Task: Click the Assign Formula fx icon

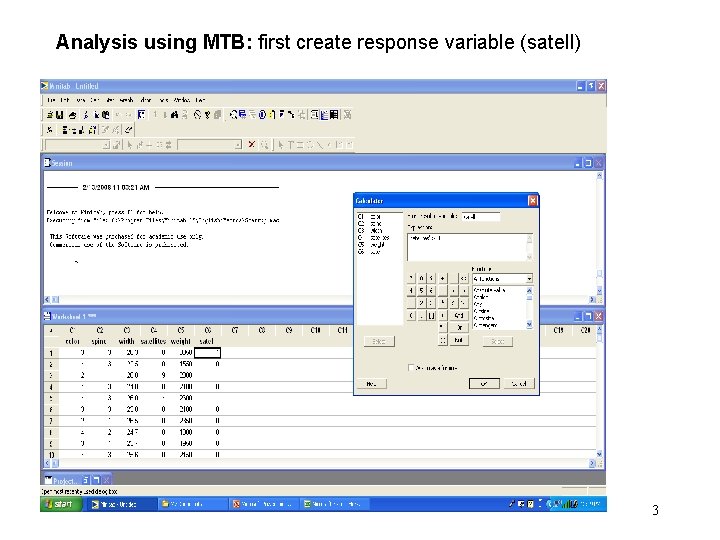Action: (x=50, y=130)
